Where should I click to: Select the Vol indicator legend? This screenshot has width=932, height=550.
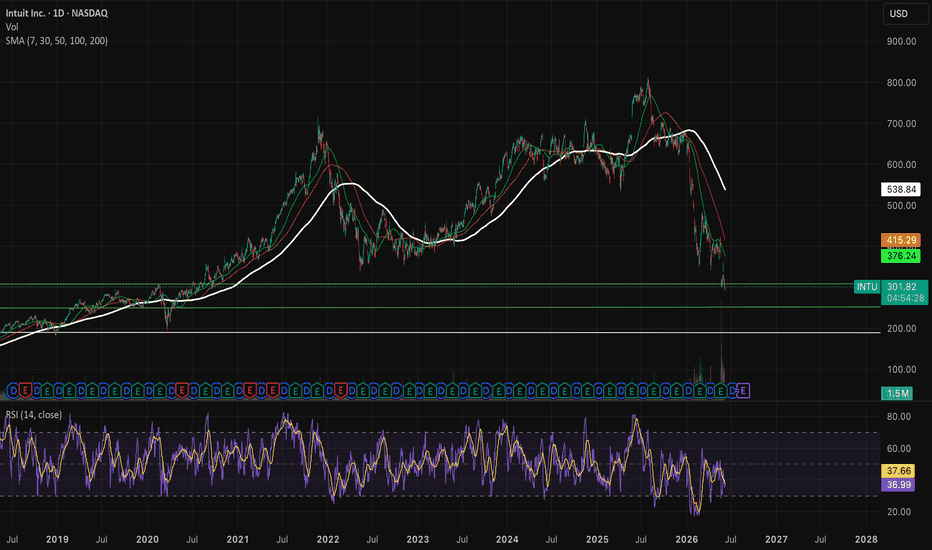point(12,27)
